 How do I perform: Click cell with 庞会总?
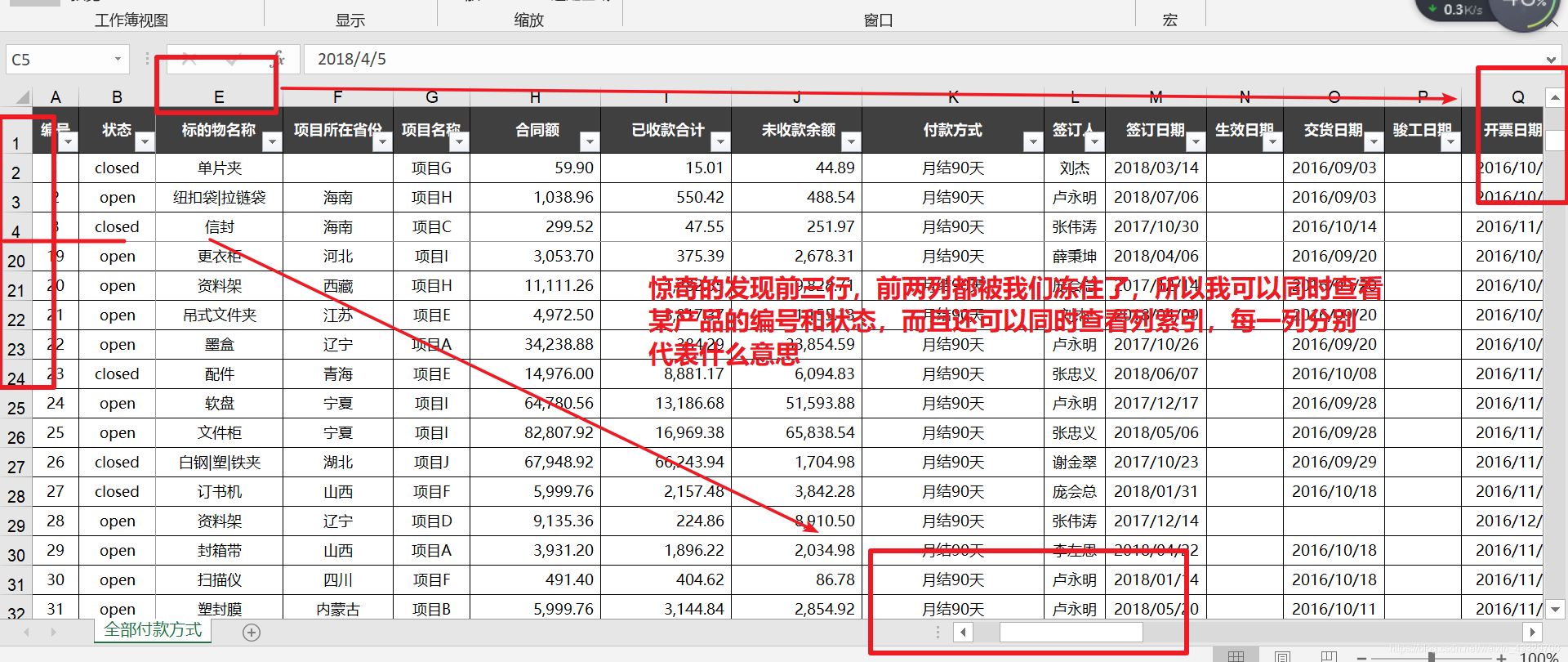(x=1075, y=491)
